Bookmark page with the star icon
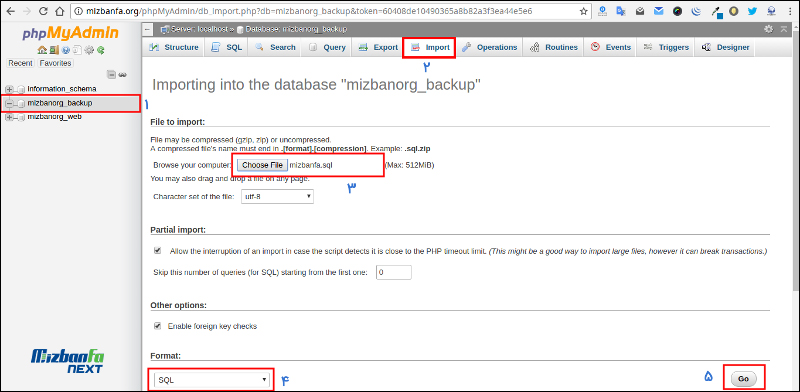Screen dimensions: 800x392 point(584,11)
